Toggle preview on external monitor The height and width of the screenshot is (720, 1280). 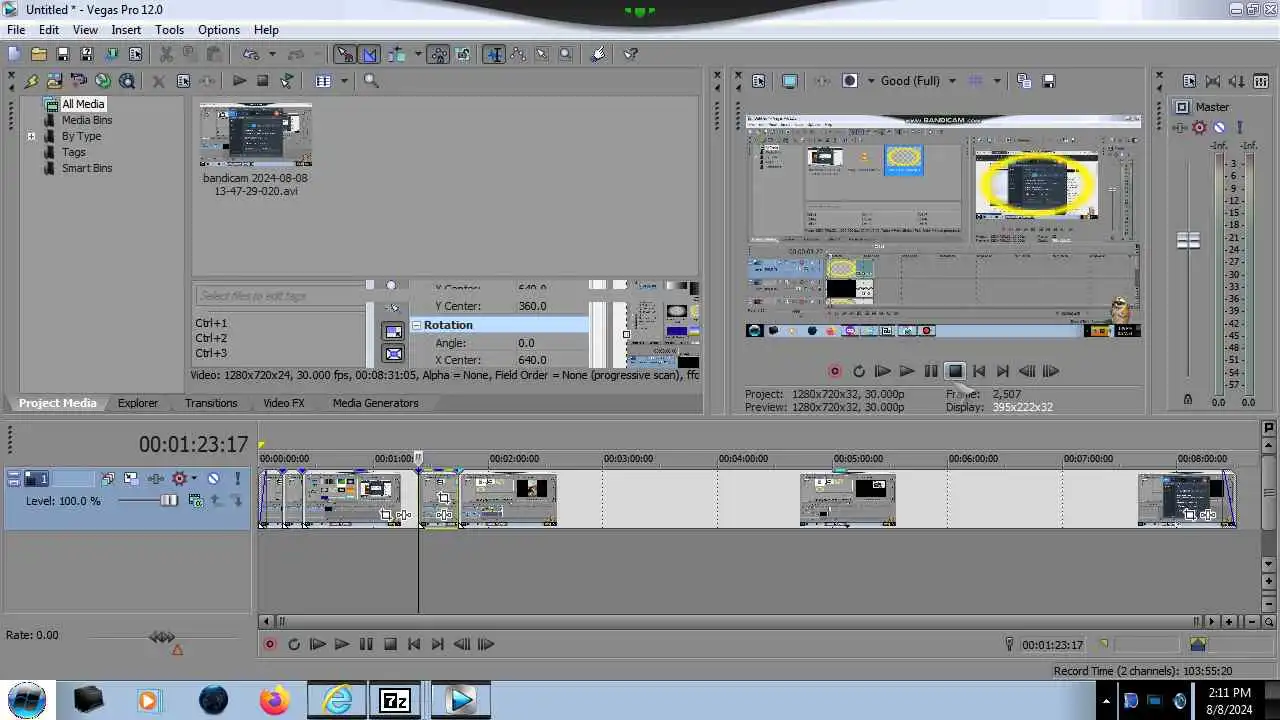(790, 81)
